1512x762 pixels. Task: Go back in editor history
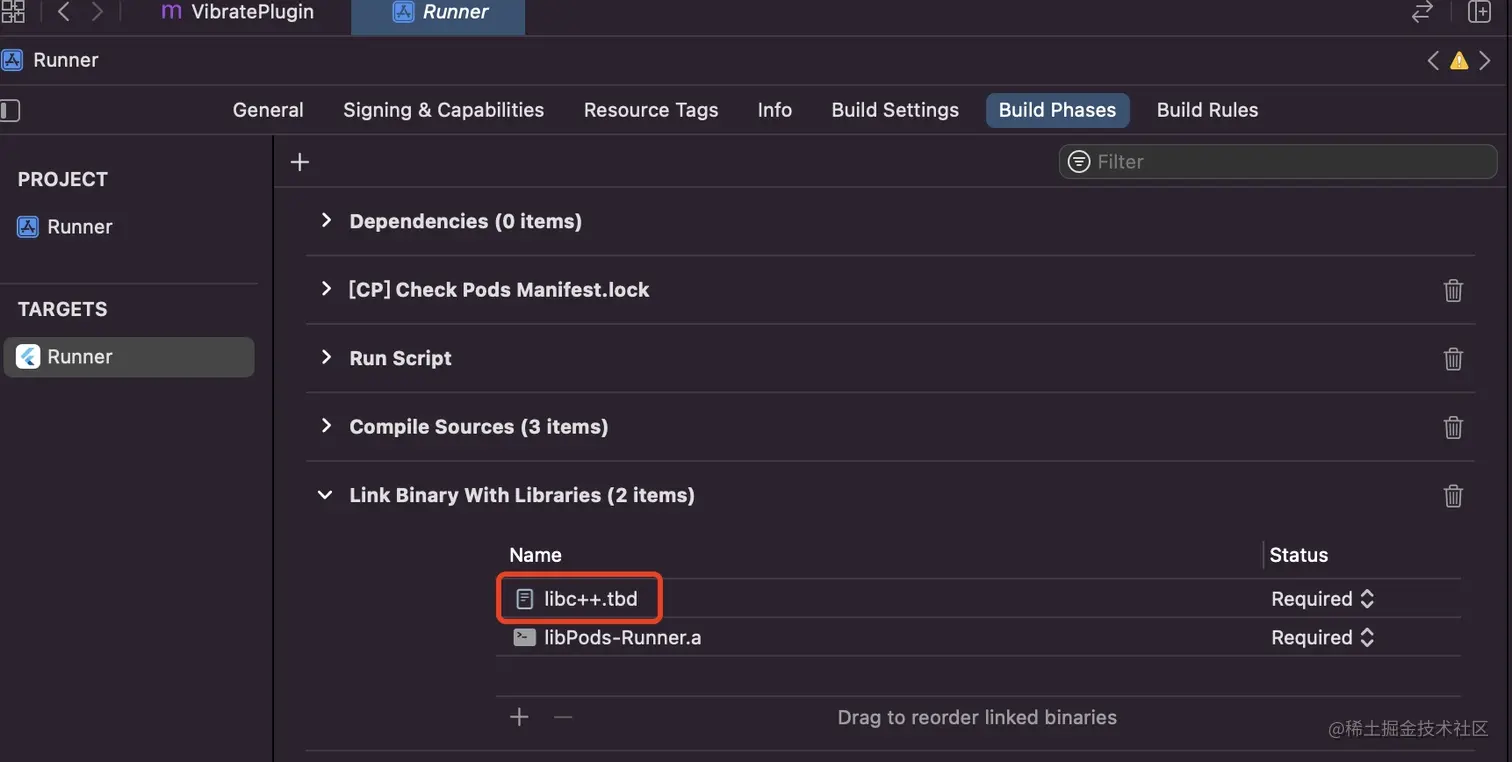click(63, 12)
